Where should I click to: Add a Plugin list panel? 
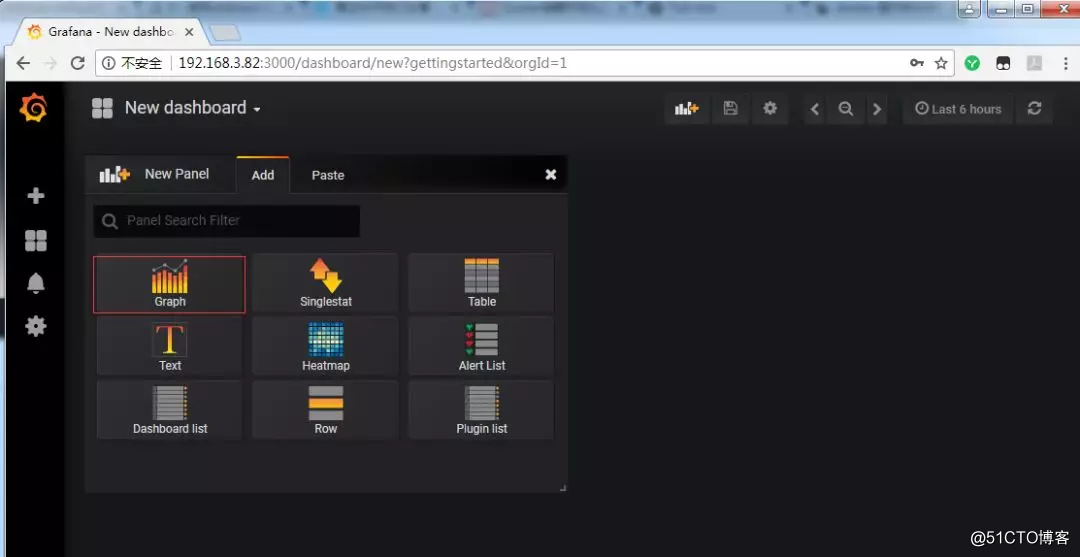(x=481, y=410)
